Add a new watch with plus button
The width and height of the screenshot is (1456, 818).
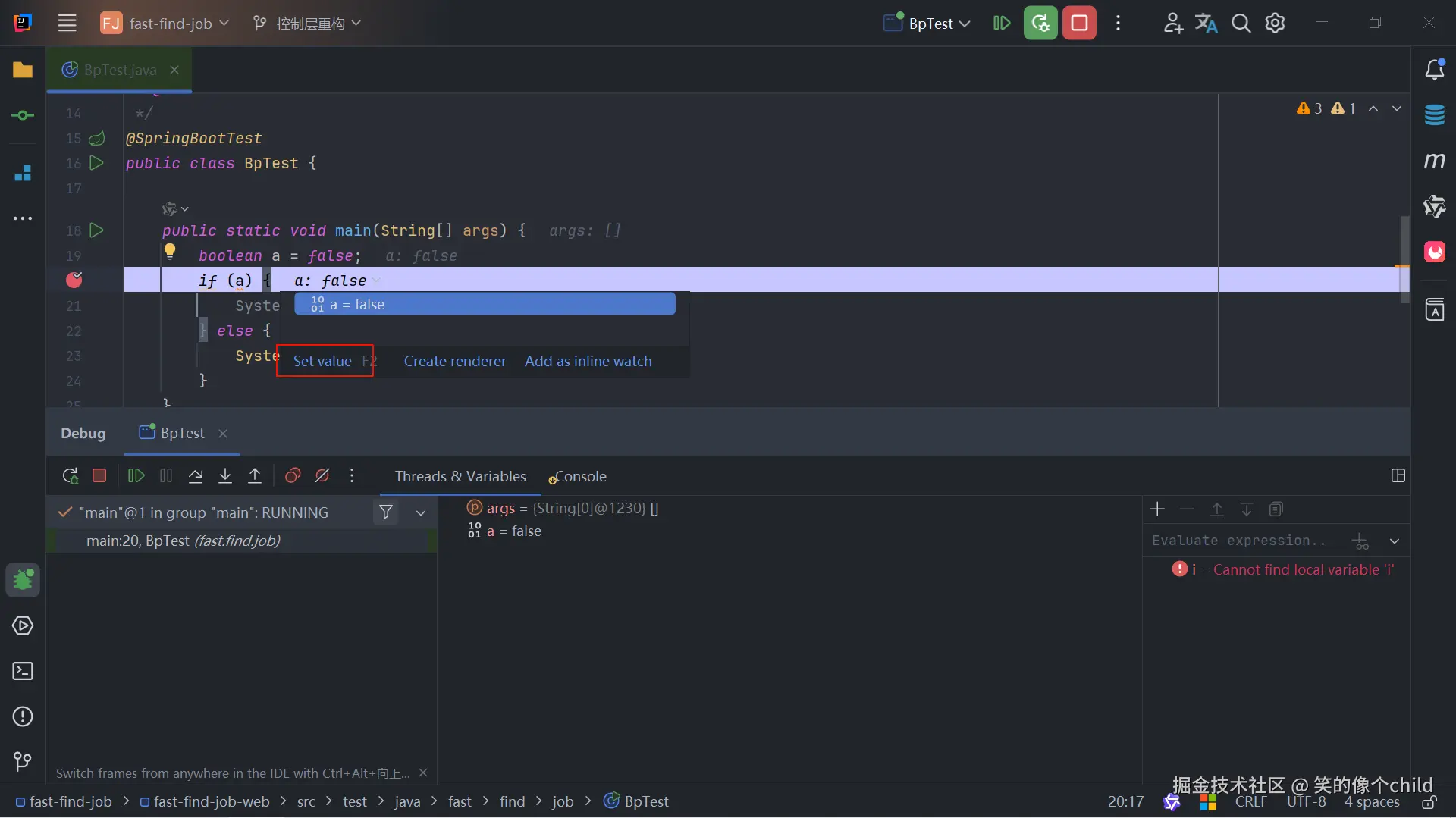pos(1157,509)
